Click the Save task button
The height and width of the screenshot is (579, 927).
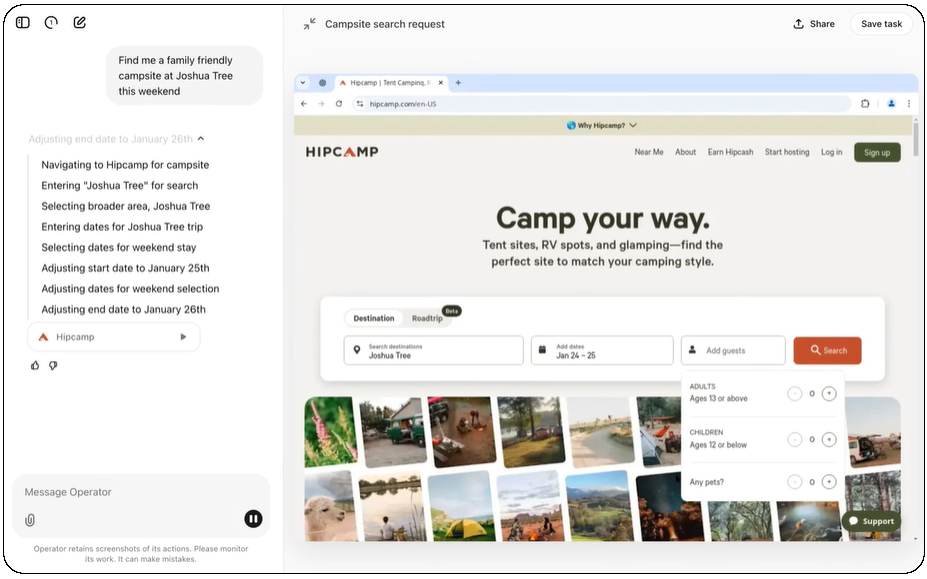point(880,24)
